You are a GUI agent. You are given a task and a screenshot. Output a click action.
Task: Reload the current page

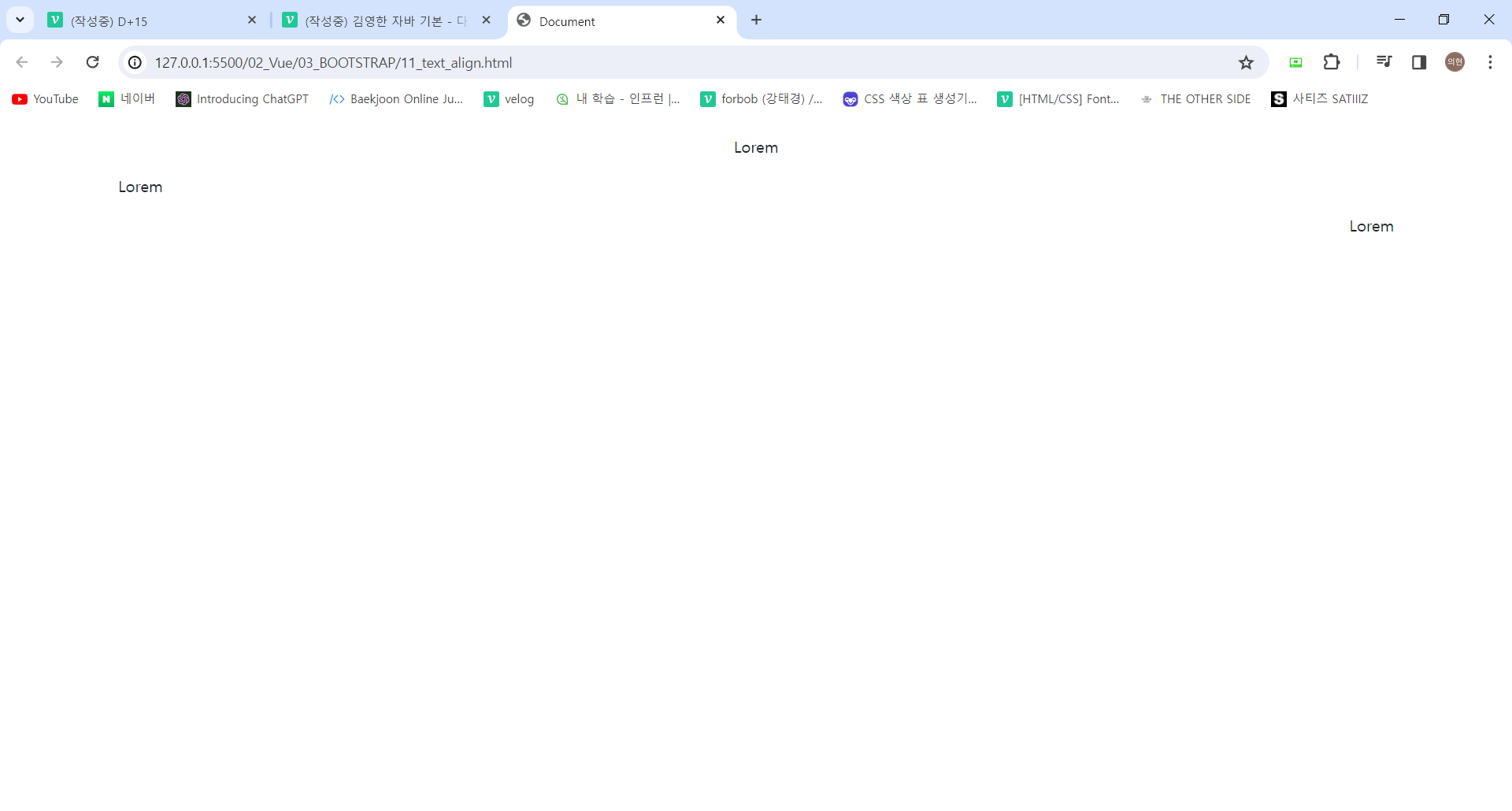coord(92,62)
